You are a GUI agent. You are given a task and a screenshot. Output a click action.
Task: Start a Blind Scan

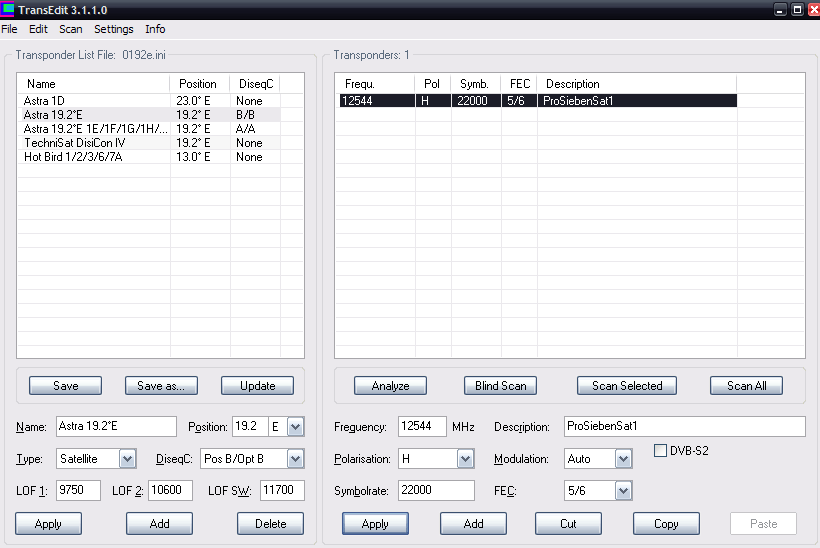(x=500, y=386)
